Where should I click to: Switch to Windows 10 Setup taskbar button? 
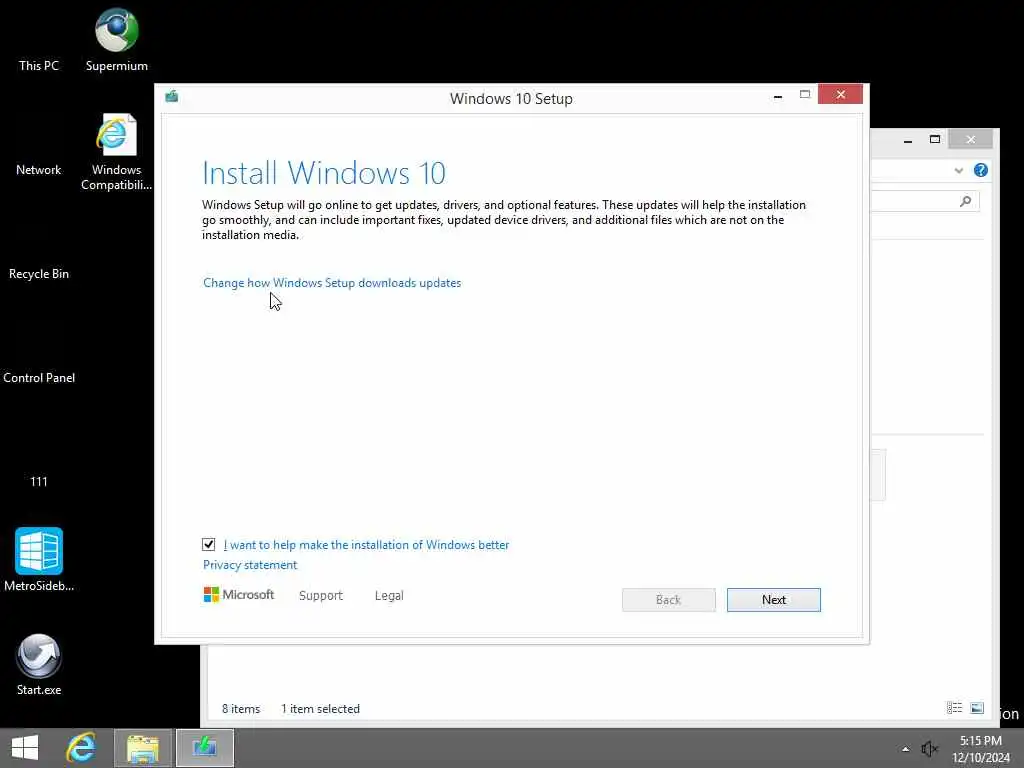pyautogui.click(x=204, y=748)
